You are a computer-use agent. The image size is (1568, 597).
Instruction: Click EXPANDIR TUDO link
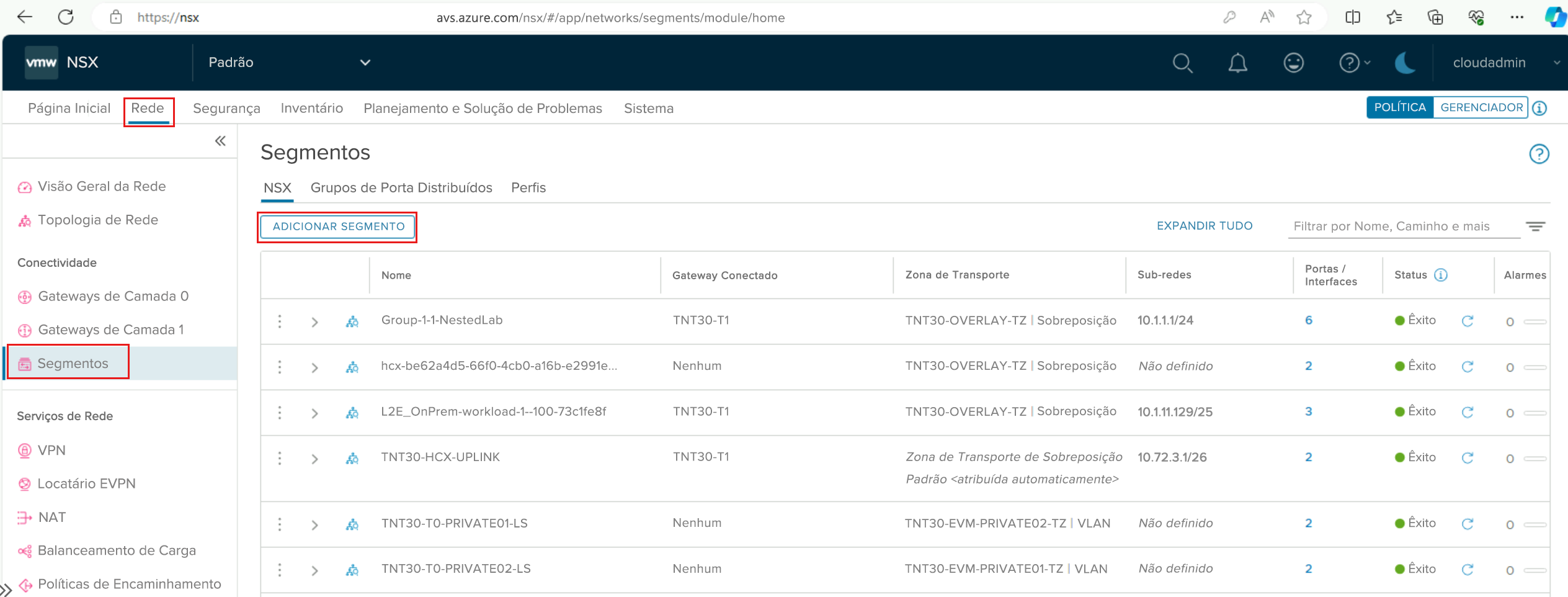click(x=1205, y=226)
